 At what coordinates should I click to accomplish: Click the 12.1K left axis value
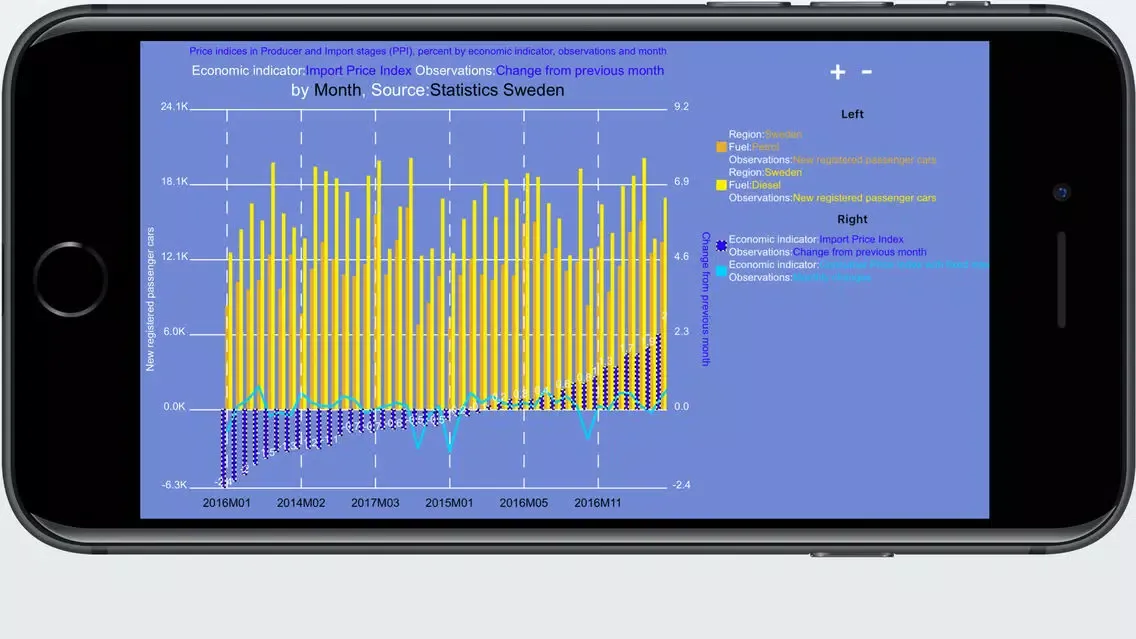(174, 256)
